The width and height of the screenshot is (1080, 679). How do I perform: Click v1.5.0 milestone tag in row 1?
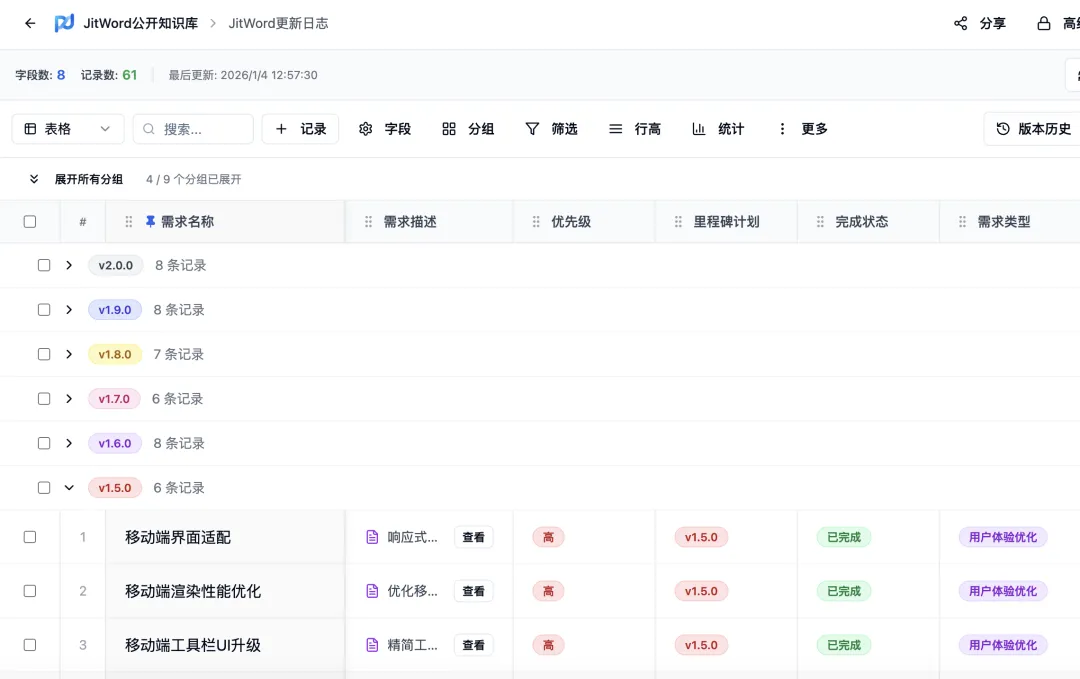(x=701, y=537)
